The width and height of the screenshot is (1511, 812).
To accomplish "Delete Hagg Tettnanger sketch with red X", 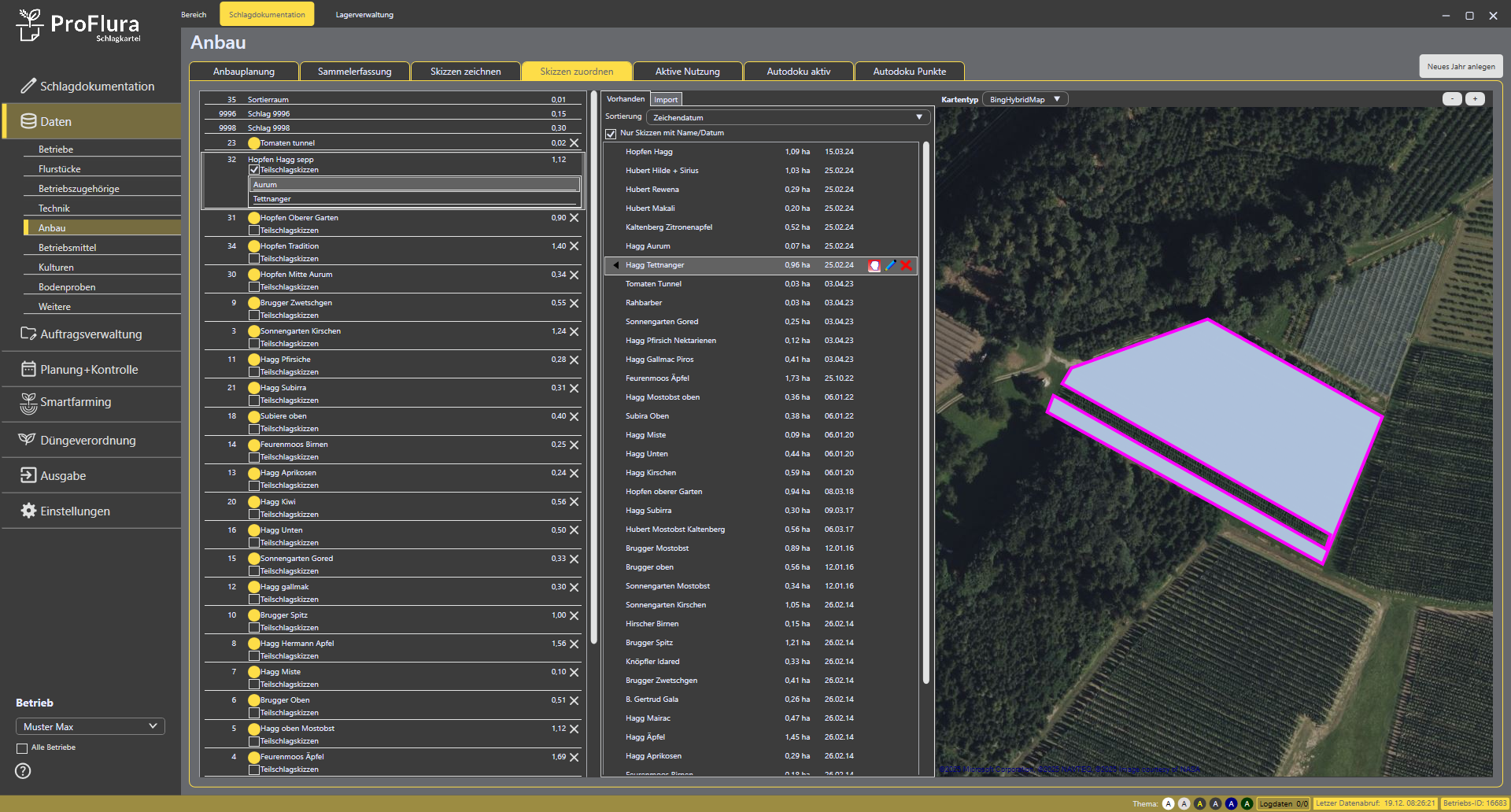I will point(907,266).
